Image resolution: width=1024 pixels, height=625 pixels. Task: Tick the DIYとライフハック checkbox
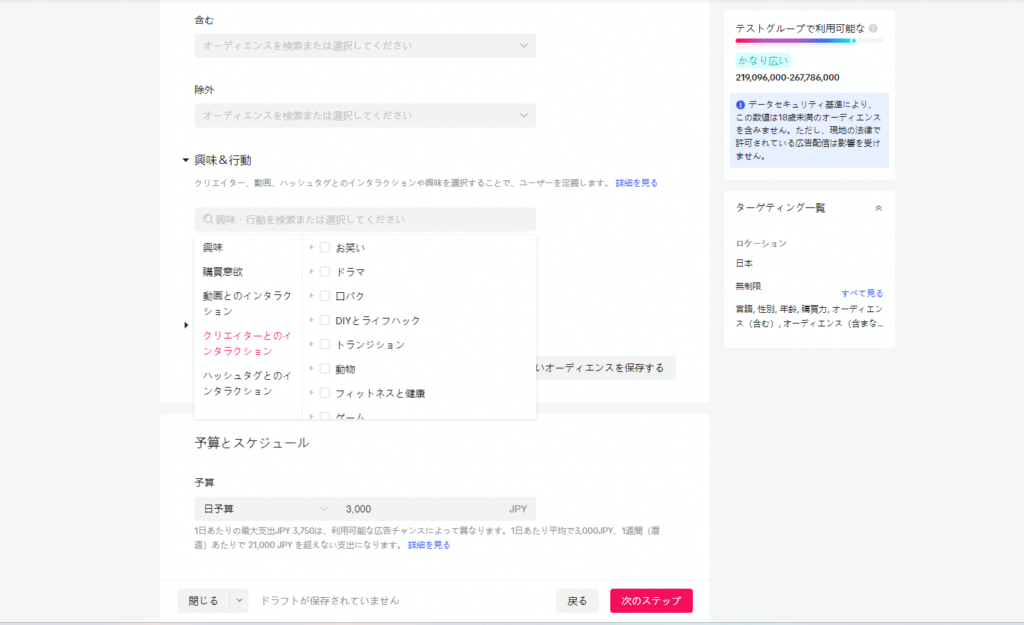pos(325,320)
